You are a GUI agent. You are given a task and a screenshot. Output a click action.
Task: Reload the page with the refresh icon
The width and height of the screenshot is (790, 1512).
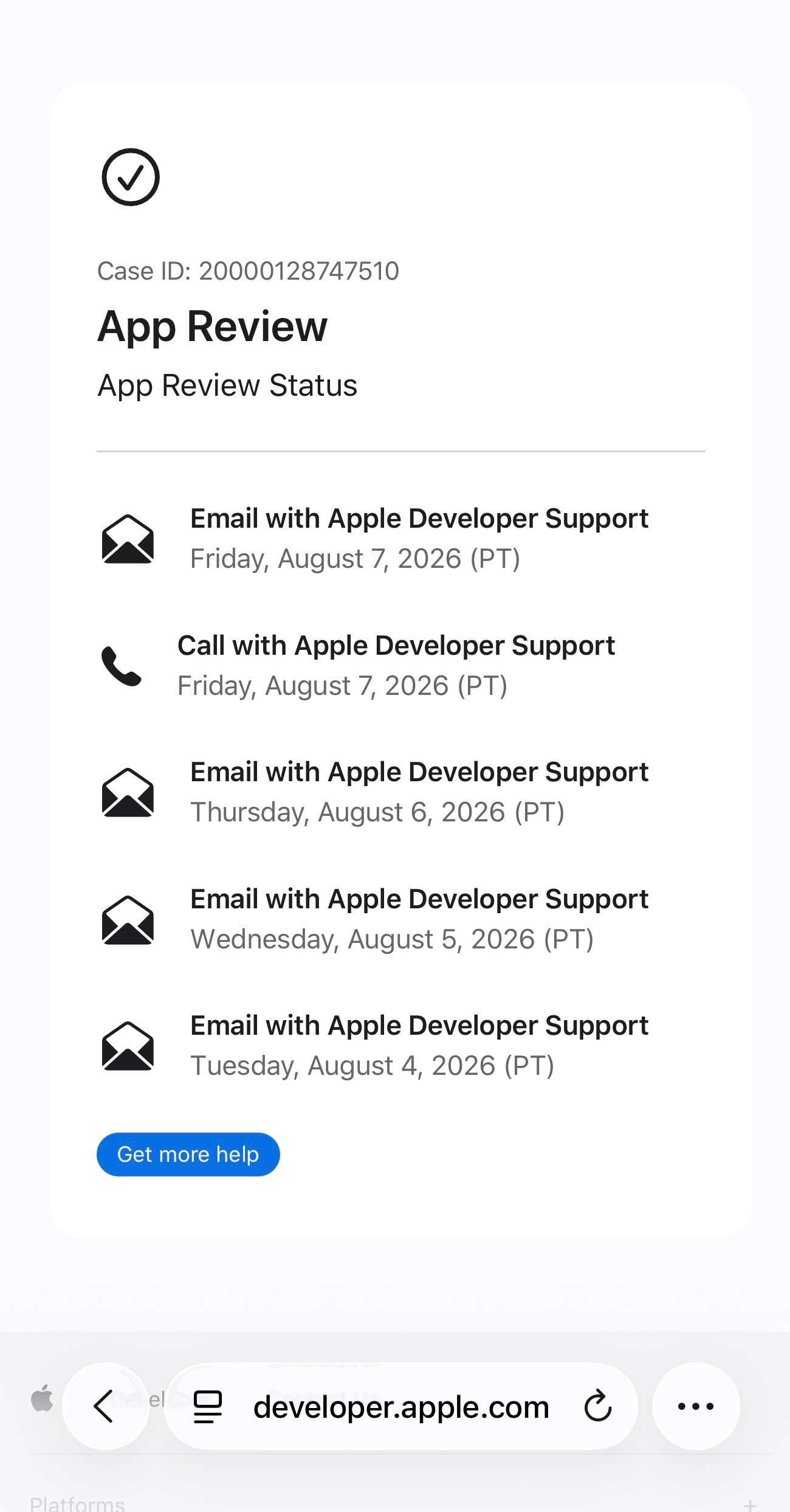click(598, 1406)
